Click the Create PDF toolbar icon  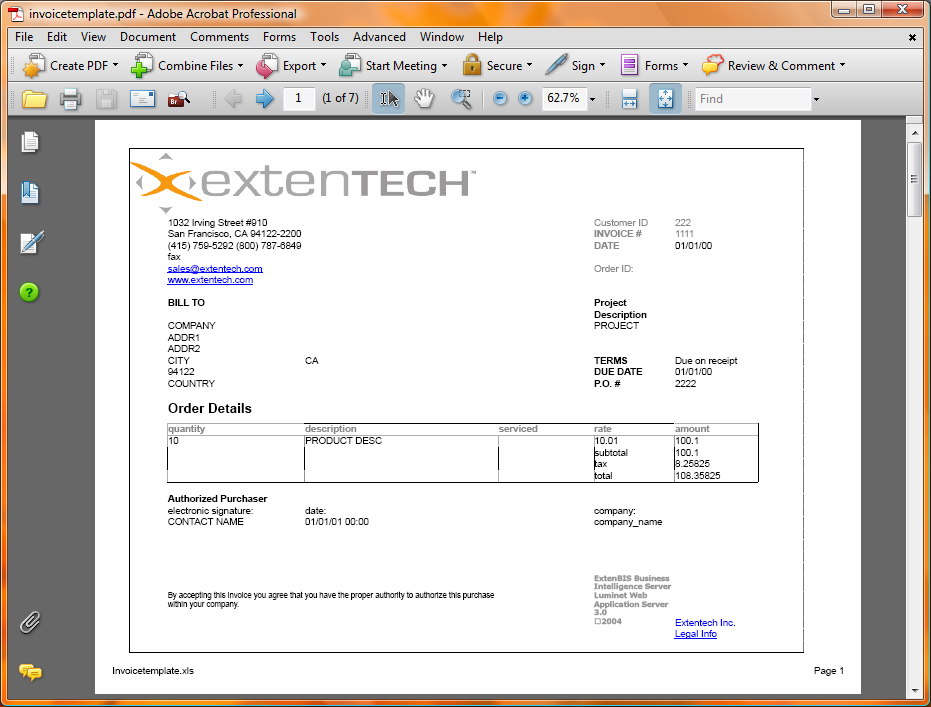34,66
